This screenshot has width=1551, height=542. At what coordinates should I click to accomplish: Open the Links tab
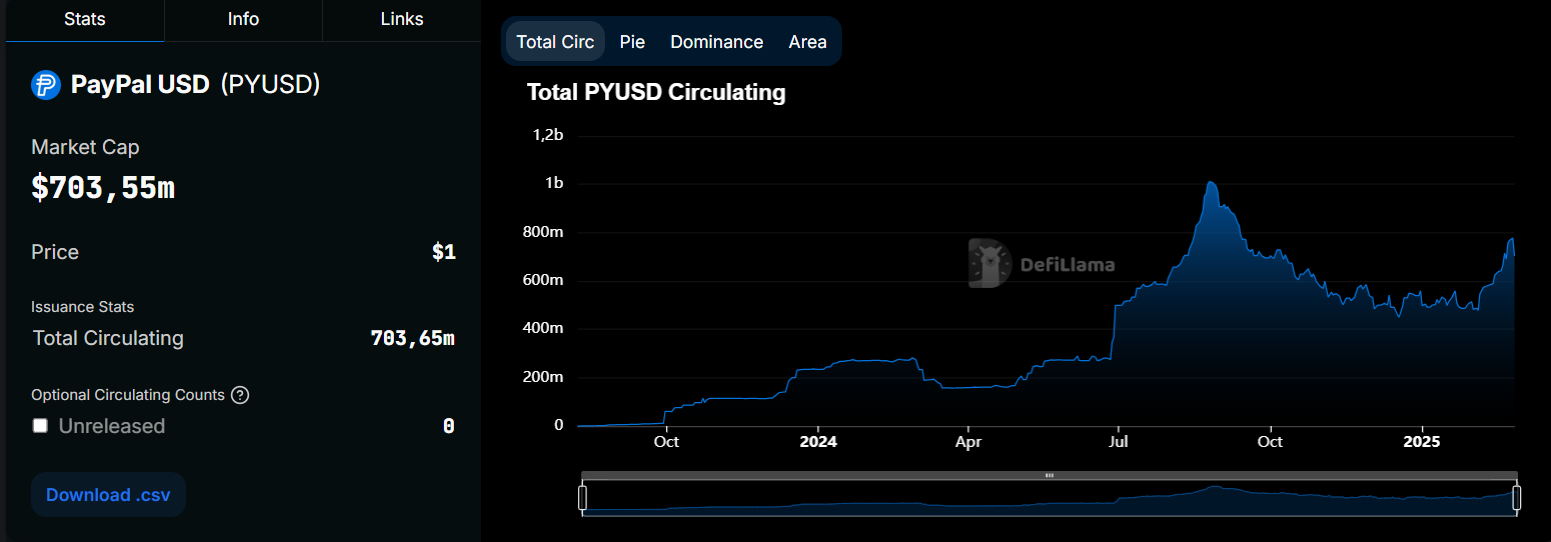(x=402, y=20)
